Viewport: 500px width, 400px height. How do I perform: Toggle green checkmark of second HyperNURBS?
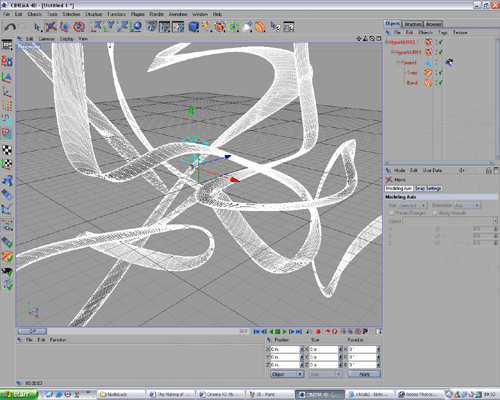(441, 52)
